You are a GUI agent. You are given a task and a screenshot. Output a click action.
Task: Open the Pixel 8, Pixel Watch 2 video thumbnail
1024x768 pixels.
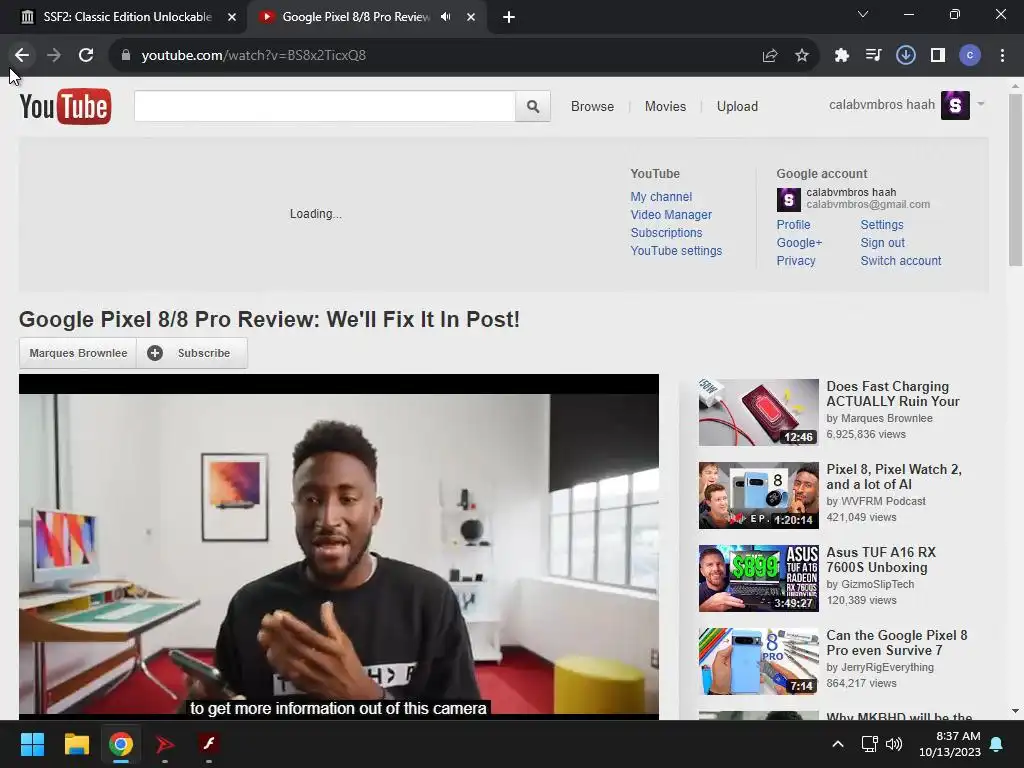758,496
